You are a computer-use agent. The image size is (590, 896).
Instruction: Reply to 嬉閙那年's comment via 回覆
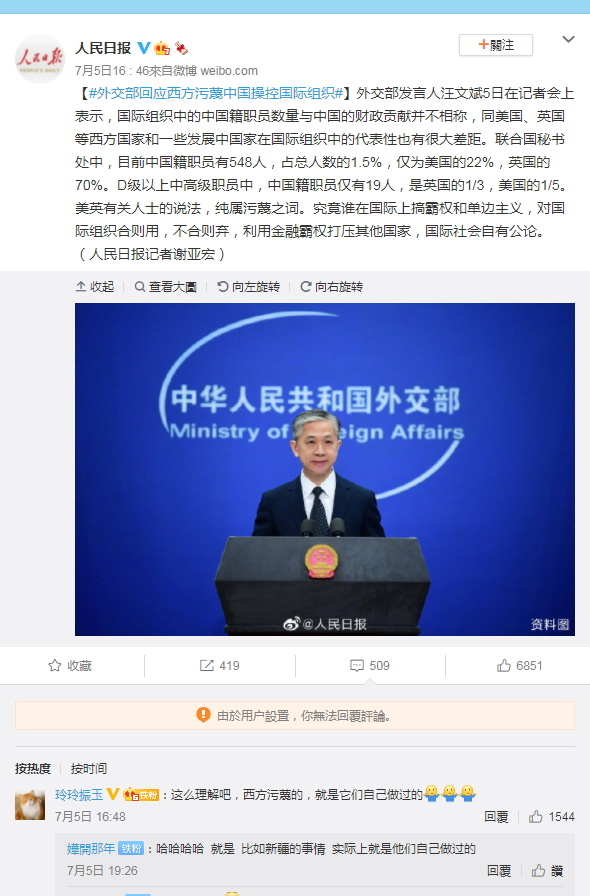499,870
